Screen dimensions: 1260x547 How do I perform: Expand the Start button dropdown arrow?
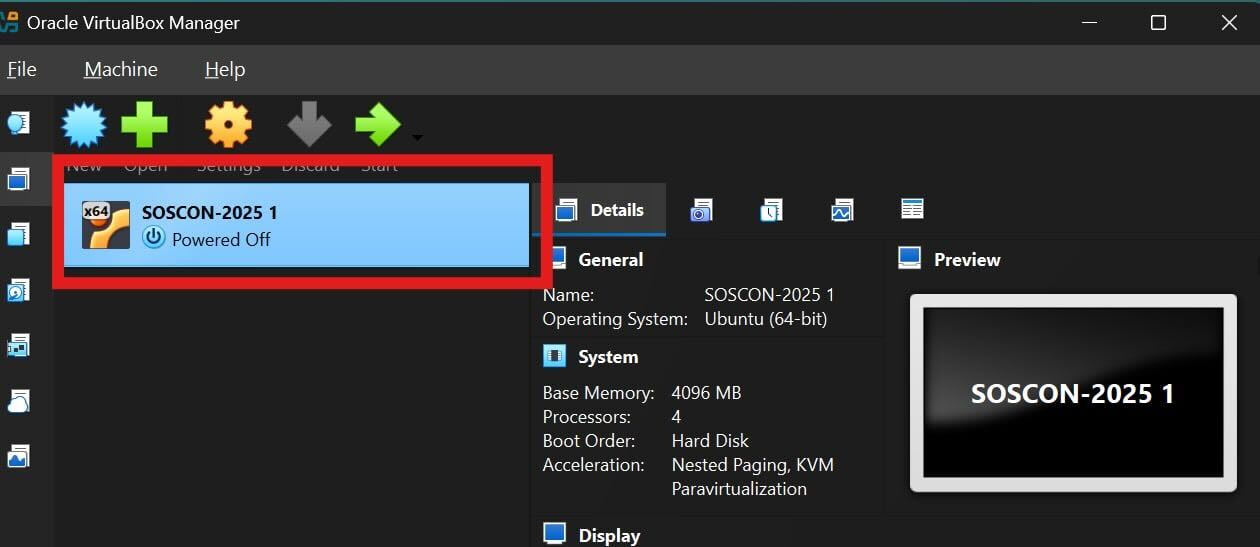[417, 138]
